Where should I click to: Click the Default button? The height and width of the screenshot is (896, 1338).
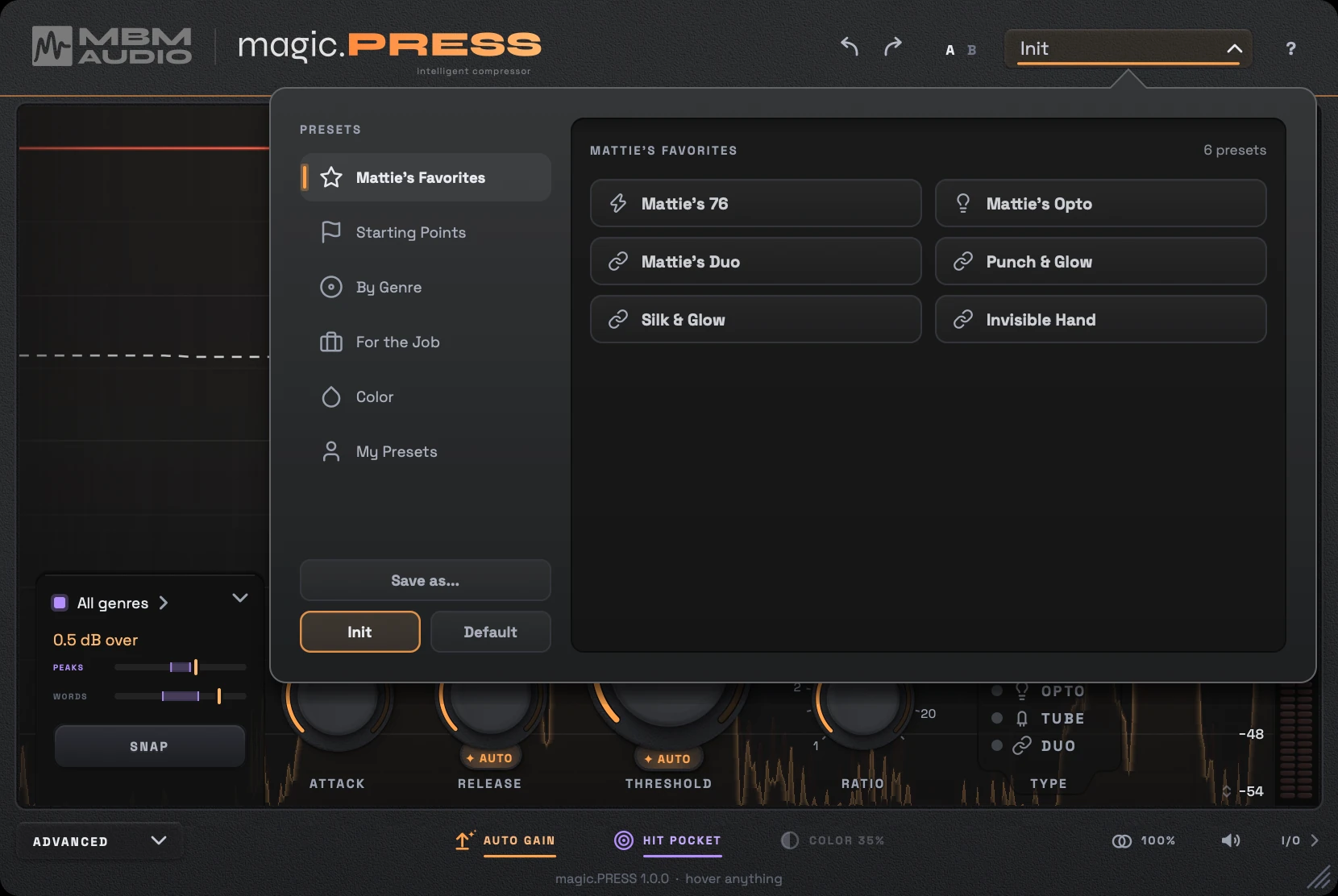click(x=491, y=632)
